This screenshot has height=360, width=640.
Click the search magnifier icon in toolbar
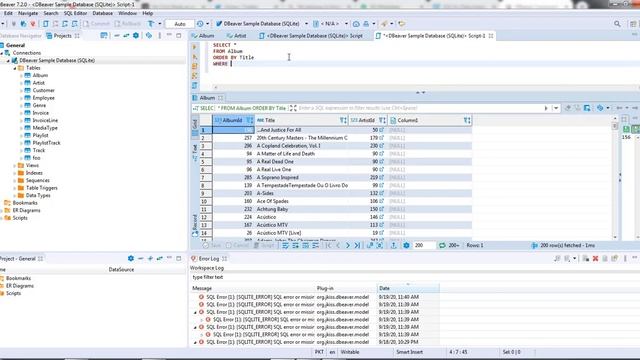[617, 24]
